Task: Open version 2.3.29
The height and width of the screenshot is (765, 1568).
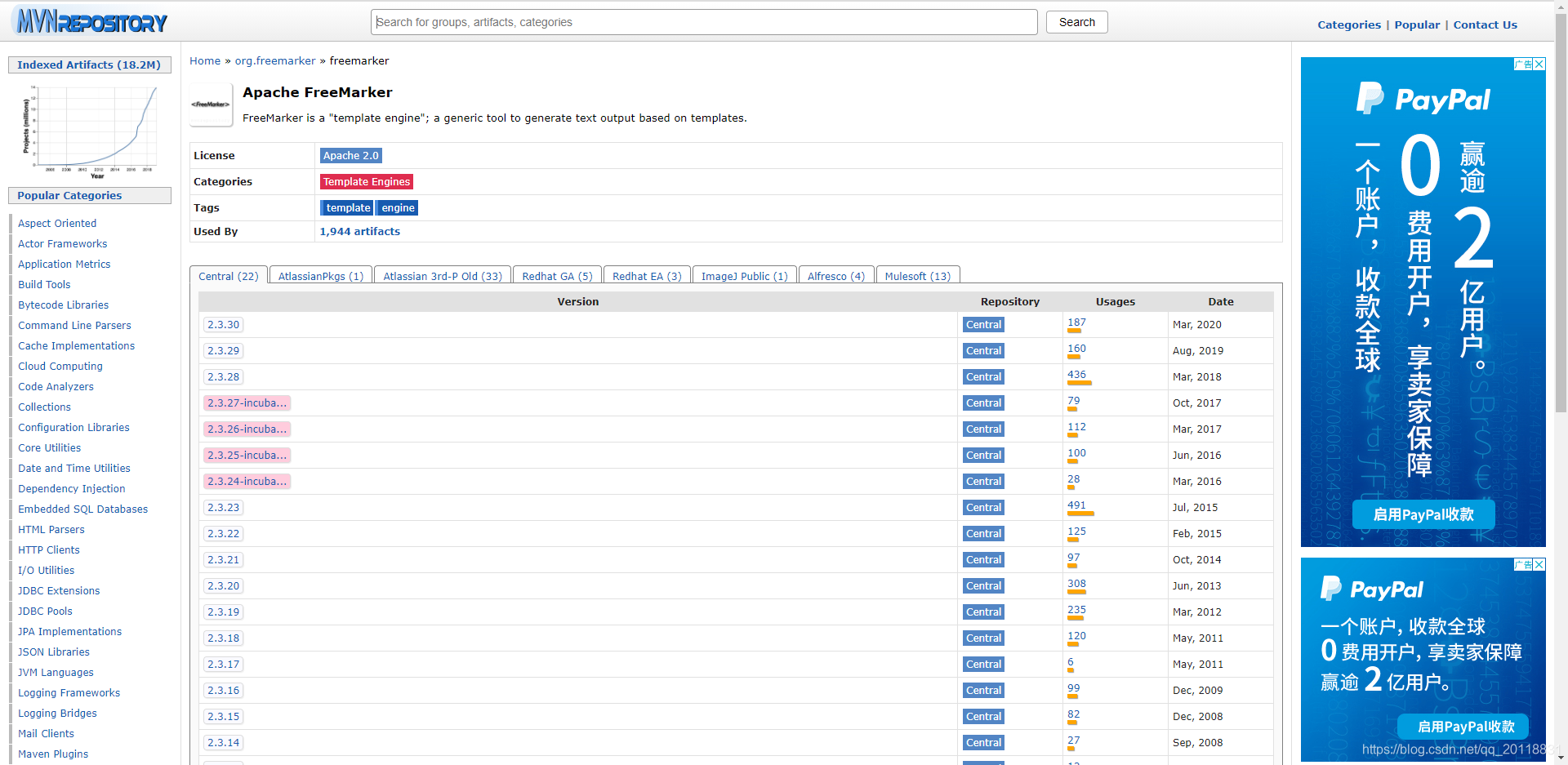Action: click(x=223, y=350)
